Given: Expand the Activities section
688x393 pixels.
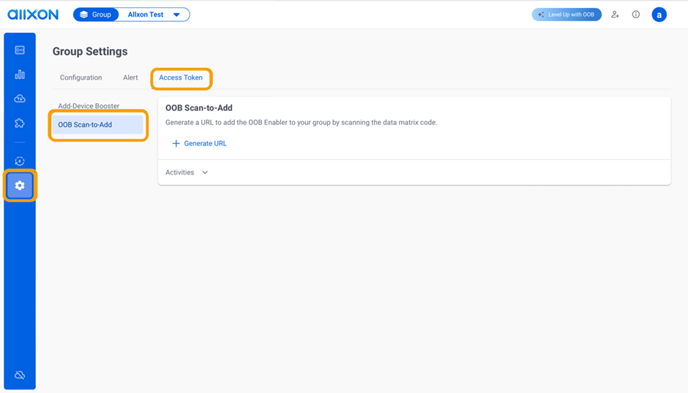Looking at the screenshot, I should [186, 172].
